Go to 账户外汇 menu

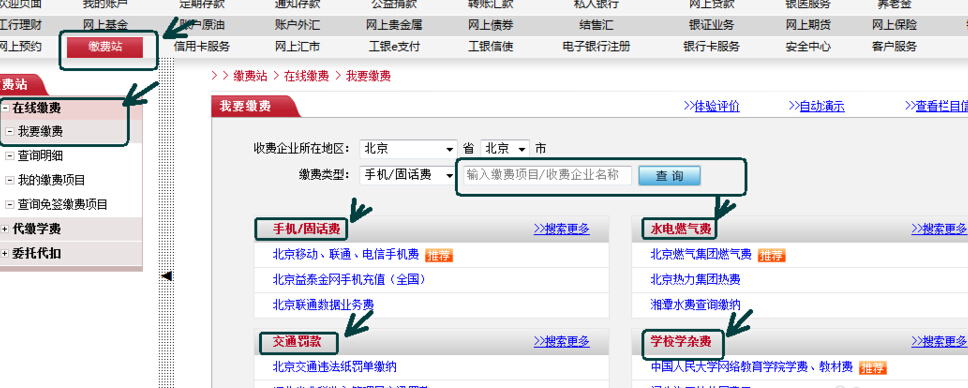(297, 25)
